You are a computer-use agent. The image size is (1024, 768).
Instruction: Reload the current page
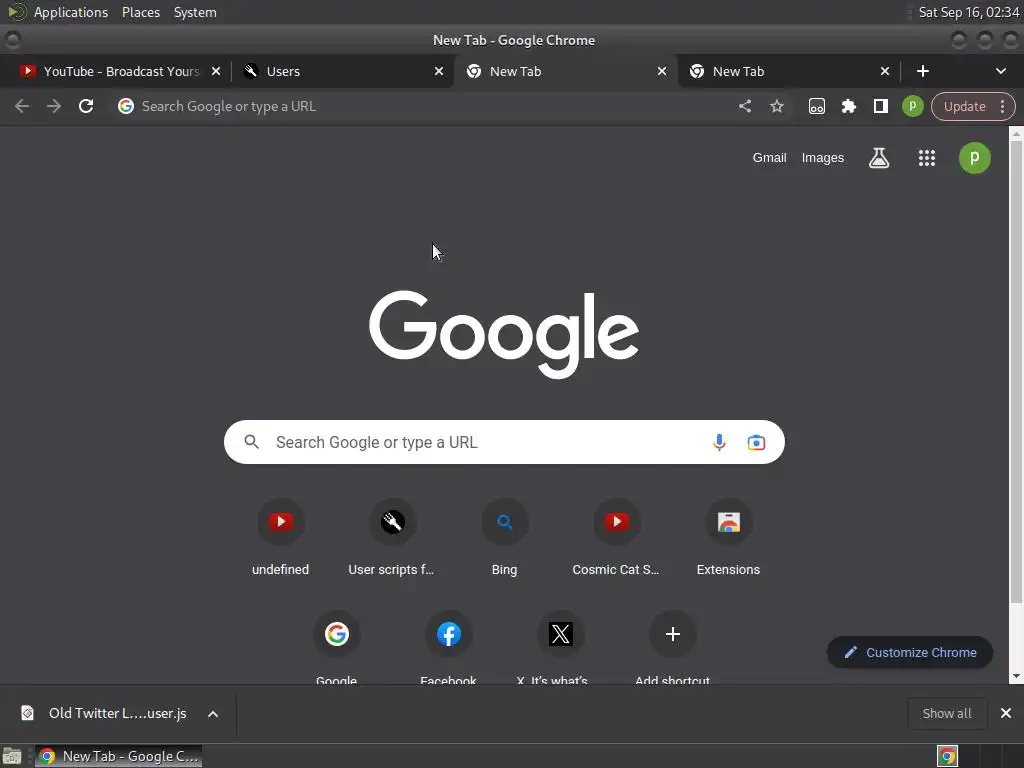point(86,106)
